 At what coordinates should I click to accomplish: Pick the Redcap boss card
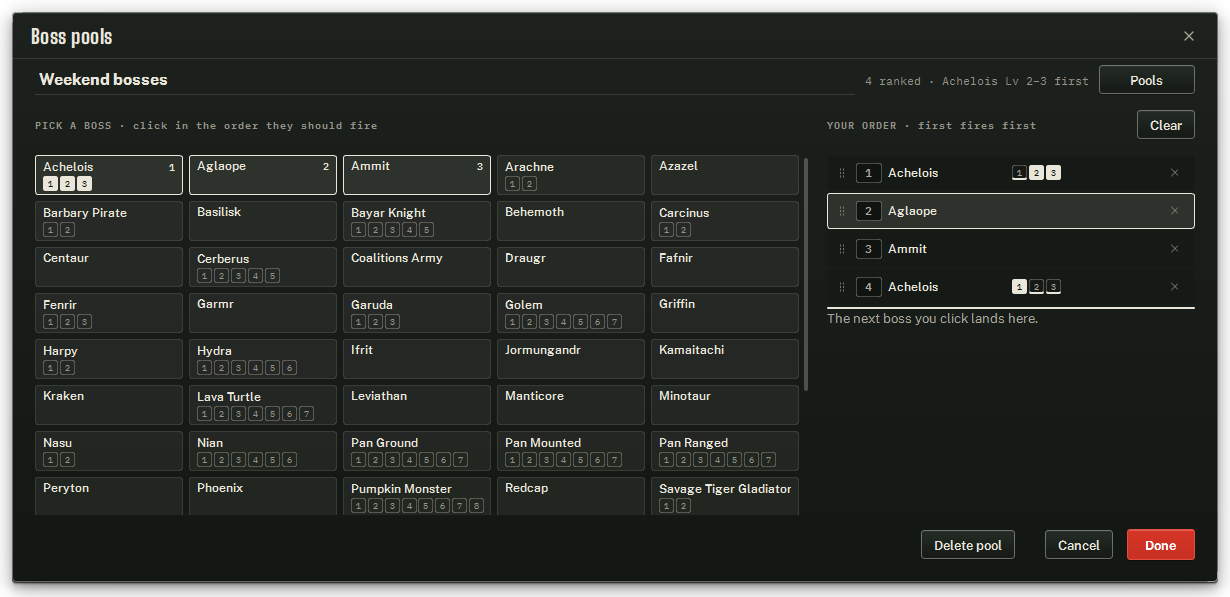(571, 496)
